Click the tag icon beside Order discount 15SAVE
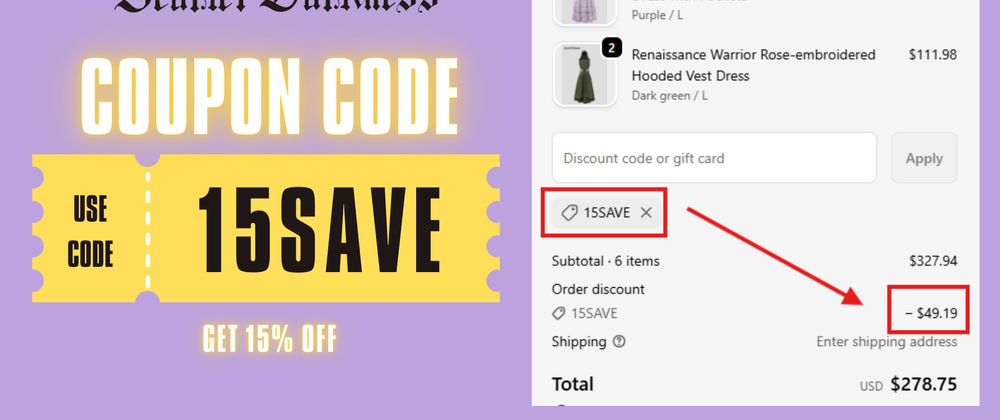The image size is (1000, 420). 559,314
